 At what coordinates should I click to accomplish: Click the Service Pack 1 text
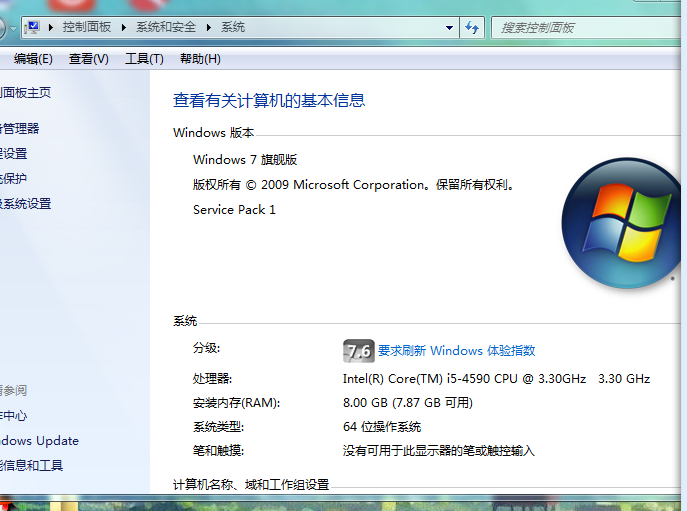tap(234, 210)
